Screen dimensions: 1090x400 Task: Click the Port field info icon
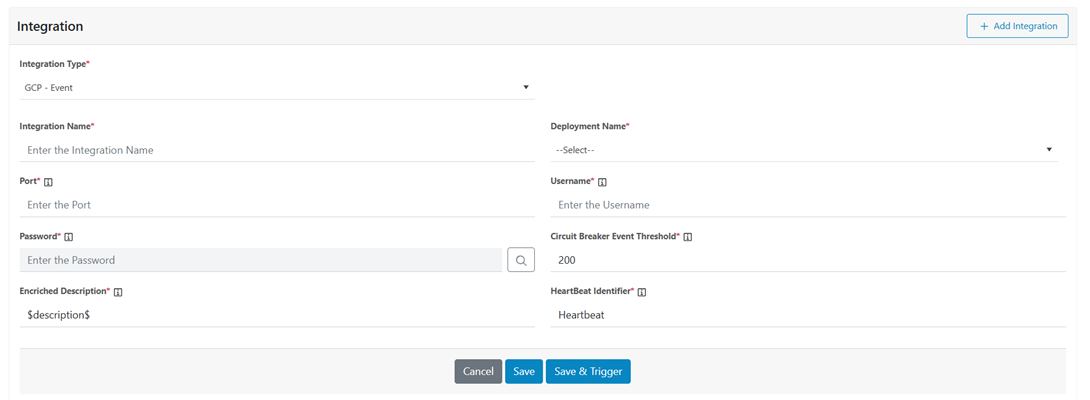pos(48,182)
